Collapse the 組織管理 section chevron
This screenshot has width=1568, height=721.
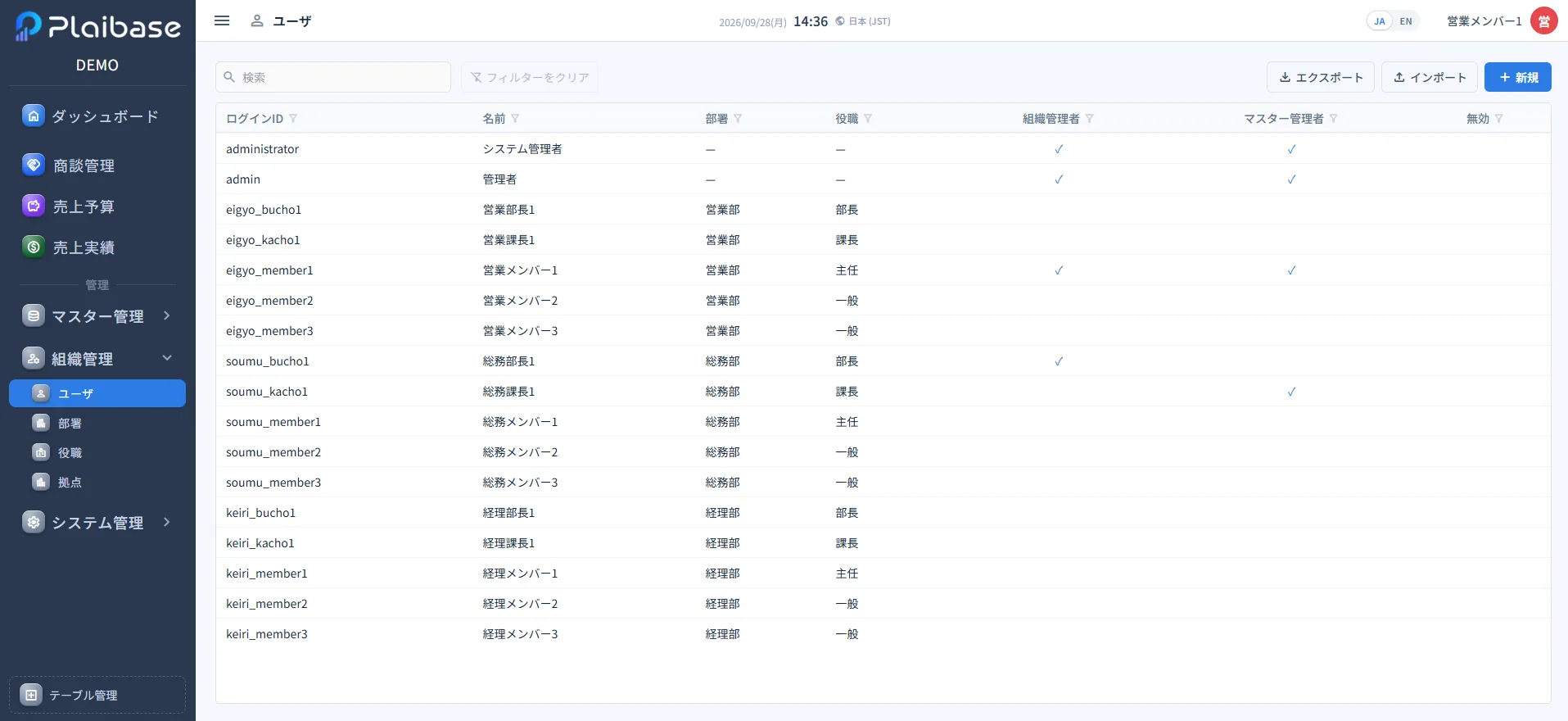167,358
